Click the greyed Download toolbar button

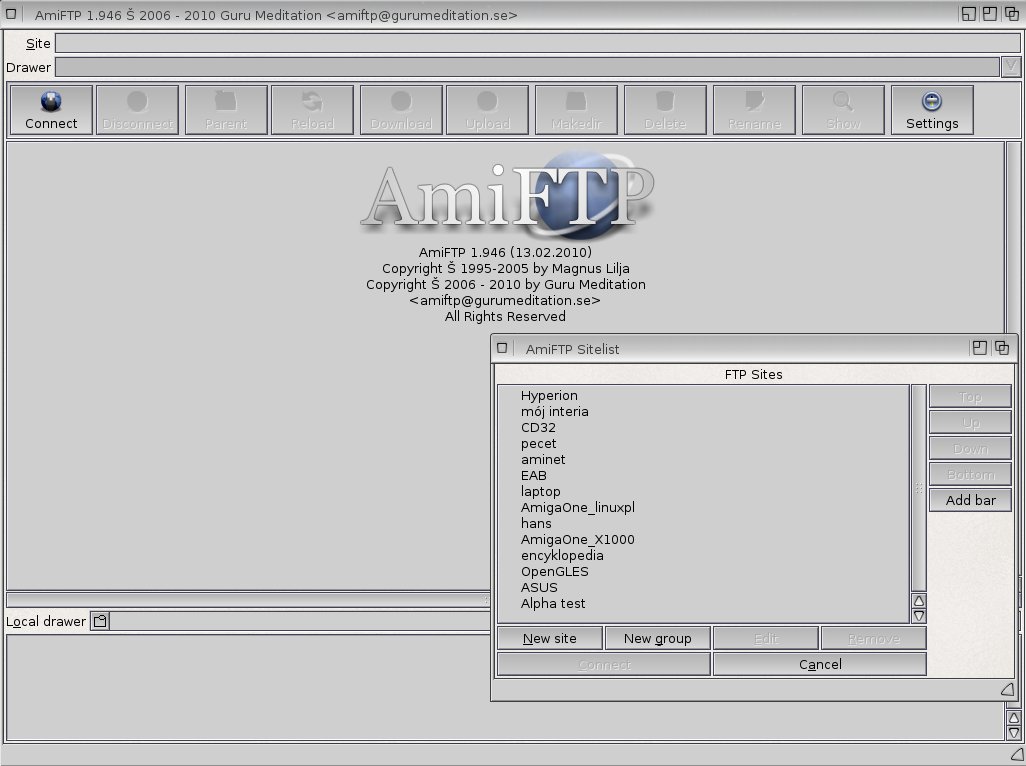[401, 110]
